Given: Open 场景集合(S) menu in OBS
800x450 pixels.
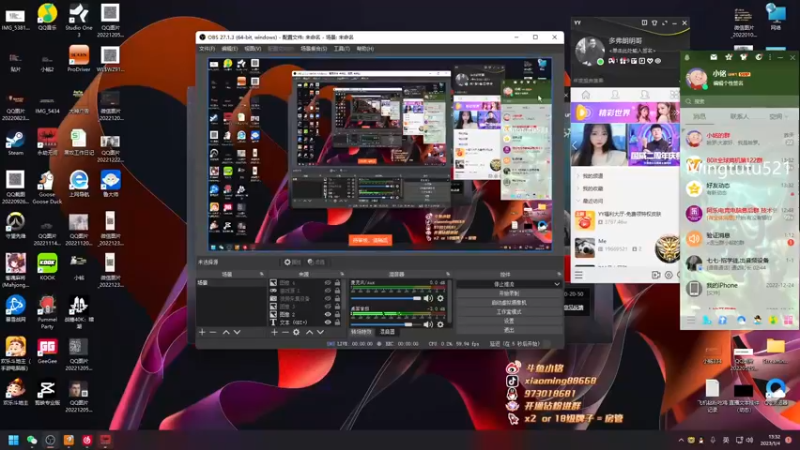Looking at the screenshot, I should [313, 48].
